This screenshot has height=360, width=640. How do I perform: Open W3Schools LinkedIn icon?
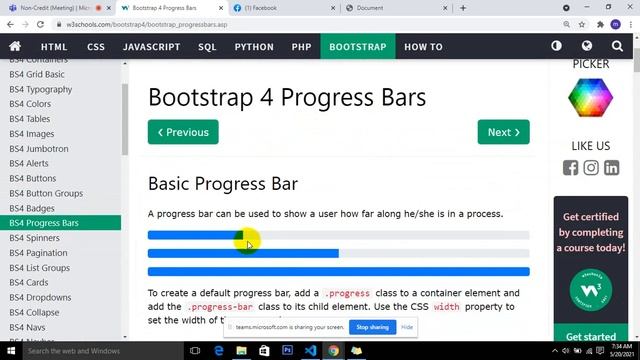[x=611, y=168]
